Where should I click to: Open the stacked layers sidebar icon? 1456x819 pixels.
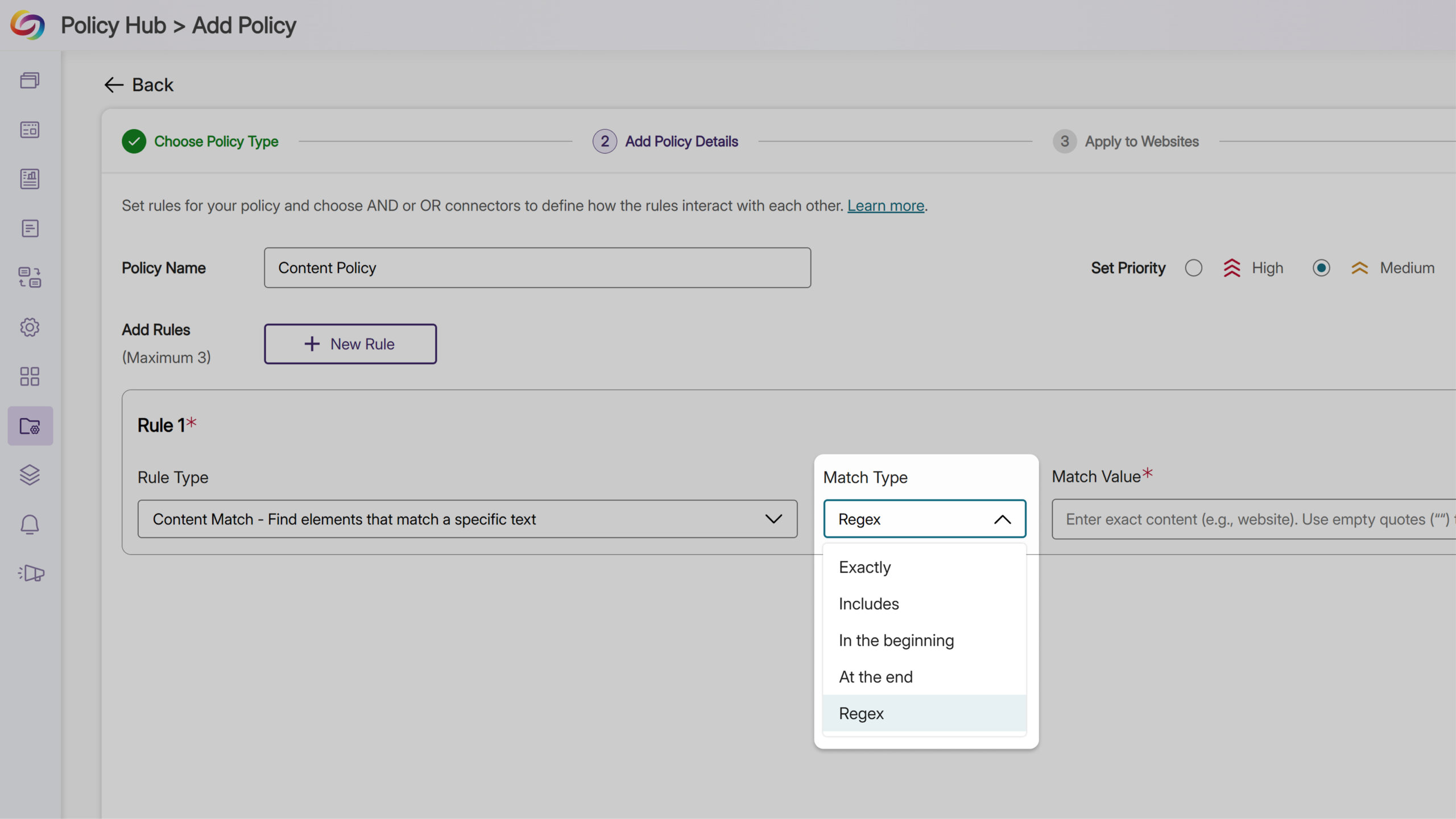pyautogui.click(x=30, y=475)
